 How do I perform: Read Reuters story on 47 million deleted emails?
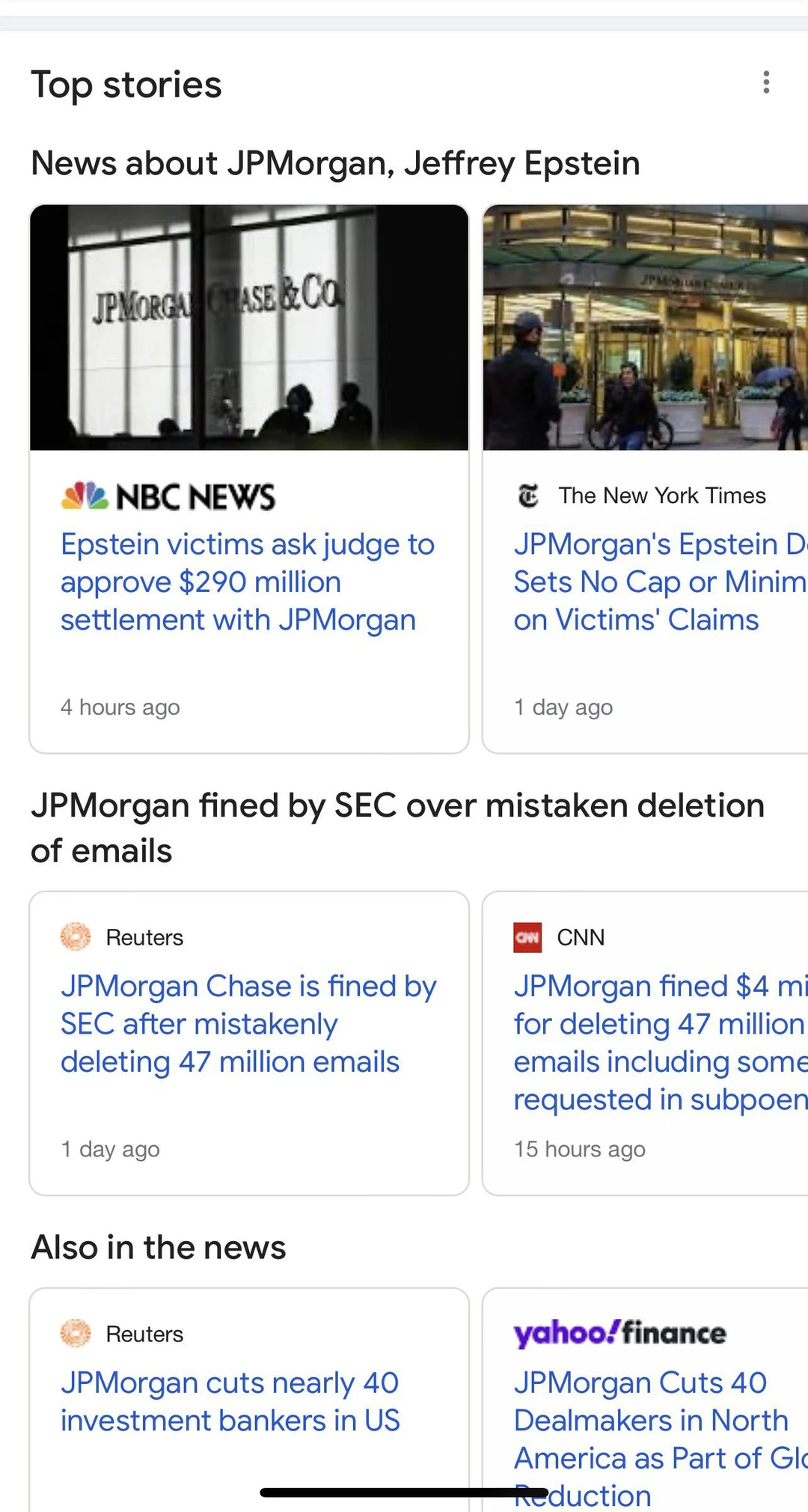[x=248, y=1024]
